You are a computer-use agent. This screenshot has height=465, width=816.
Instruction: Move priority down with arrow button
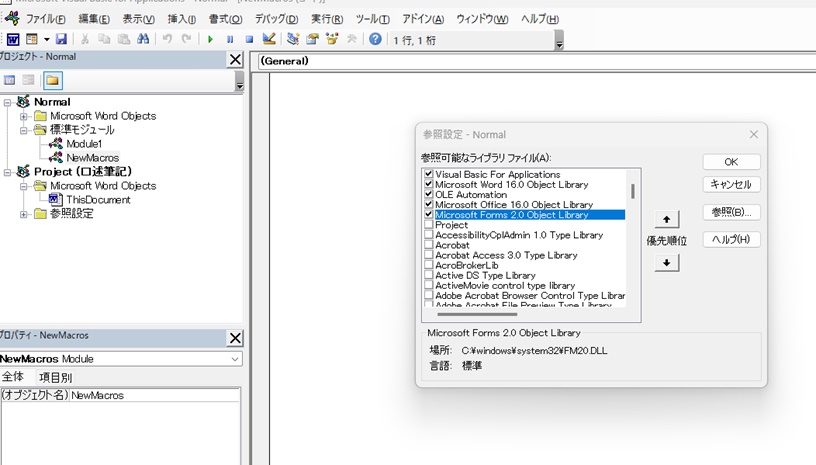667,263
